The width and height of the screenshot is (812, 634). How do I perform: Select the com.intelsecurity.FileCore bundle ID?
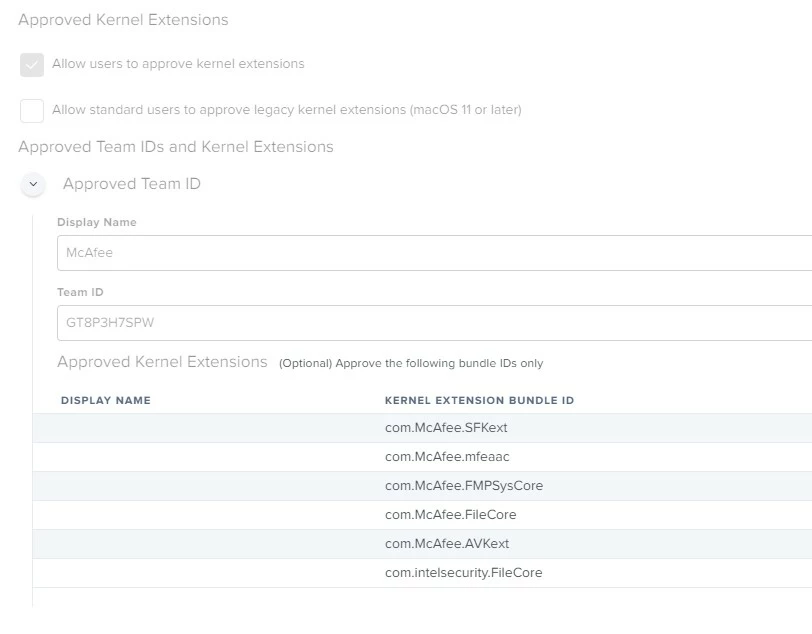[x=463, y=573]
